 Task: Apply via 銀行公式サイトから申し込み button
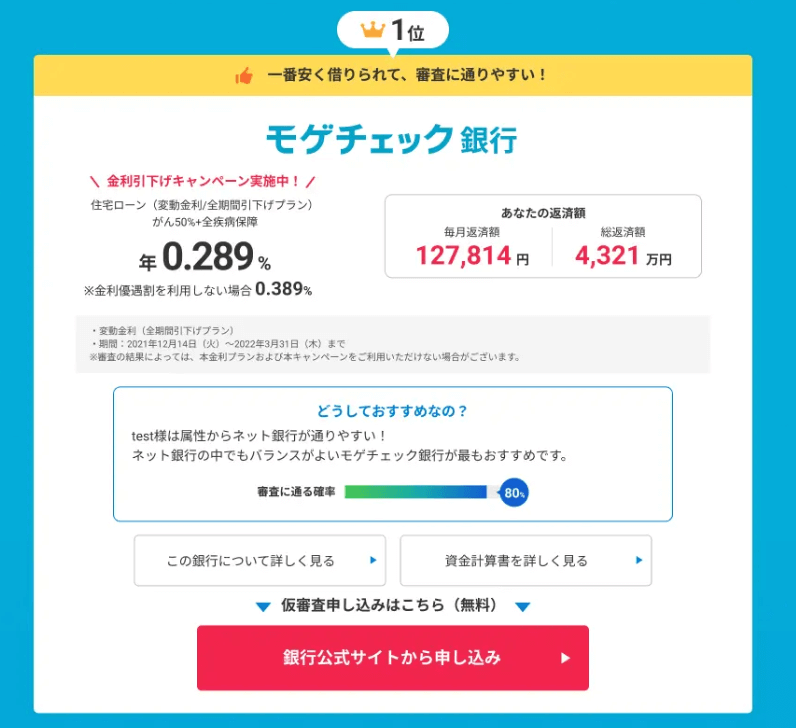(x=393, y=658)
